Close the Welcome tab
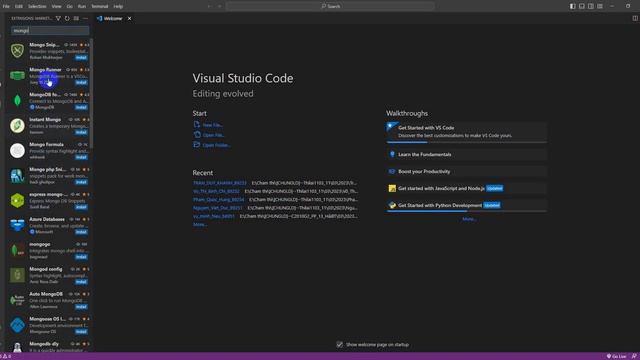Screen dimensions: 640x360 coord(129,18)
